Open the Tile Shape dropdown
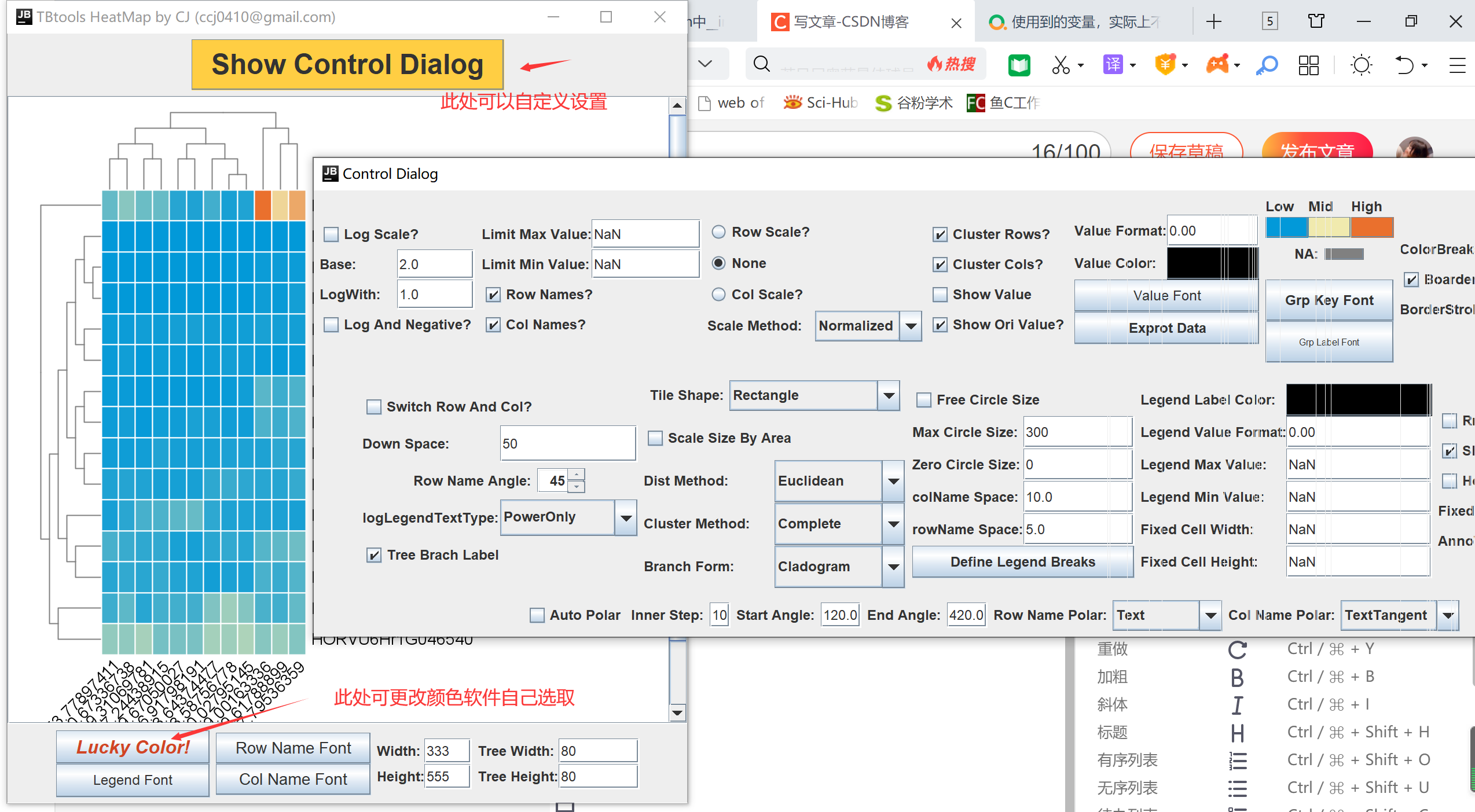 coord(889,396)
